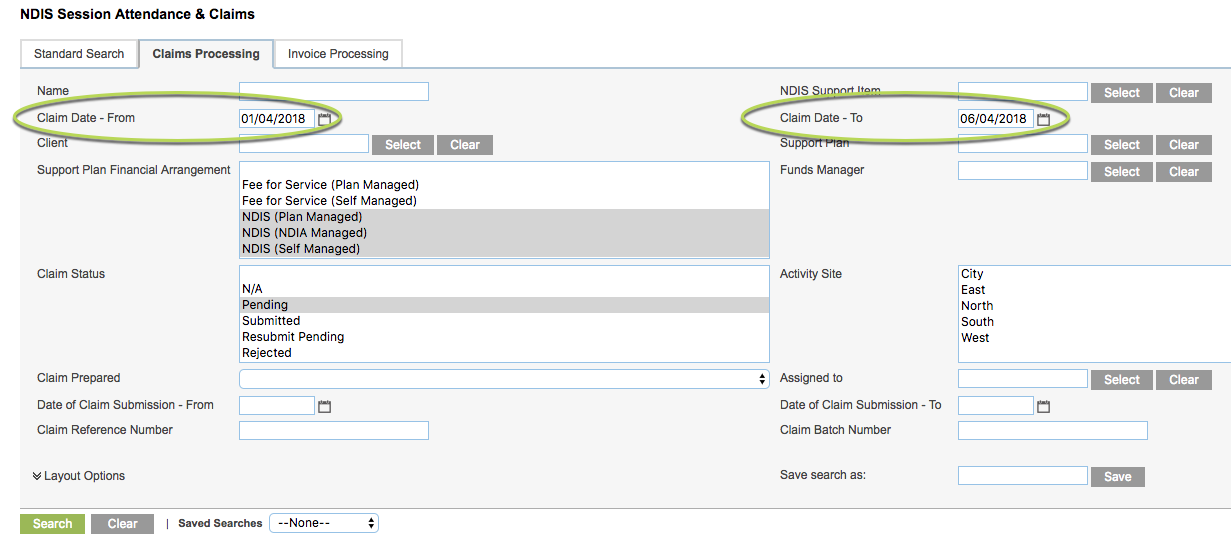The image size is (1231, 553).
Task: Open calendar picker for Claim Date - To
Action: tap(1044, 119)
